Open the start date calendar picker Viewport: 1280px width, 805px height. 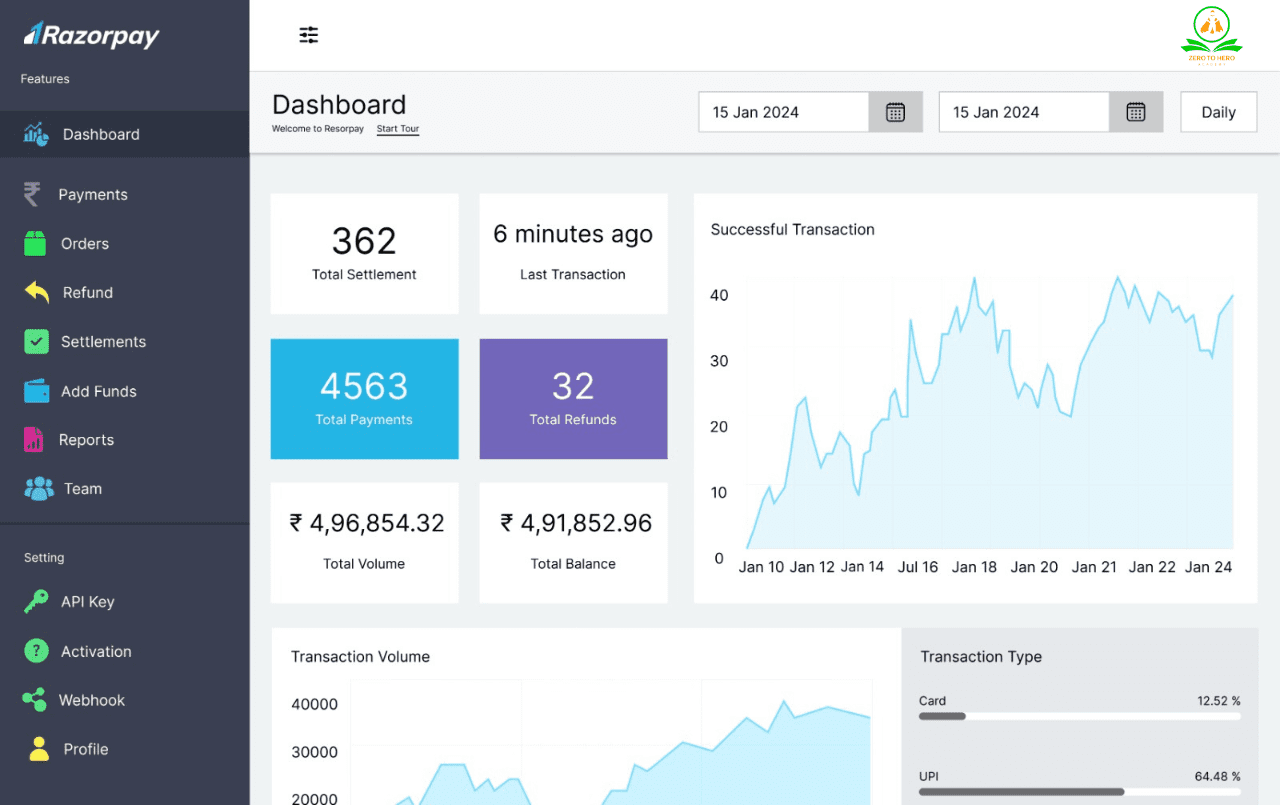(895, 112)
